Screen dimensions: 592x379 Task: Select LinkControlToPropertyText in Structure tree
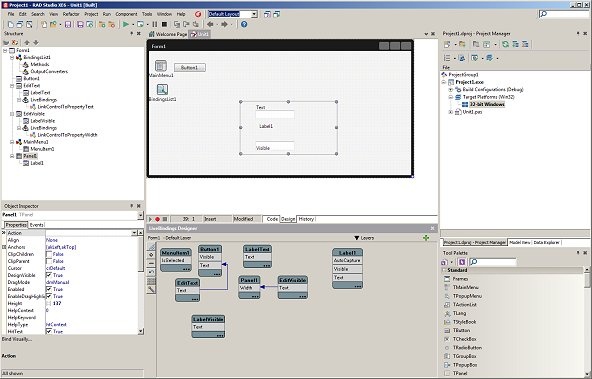click(x=65, y=107)
